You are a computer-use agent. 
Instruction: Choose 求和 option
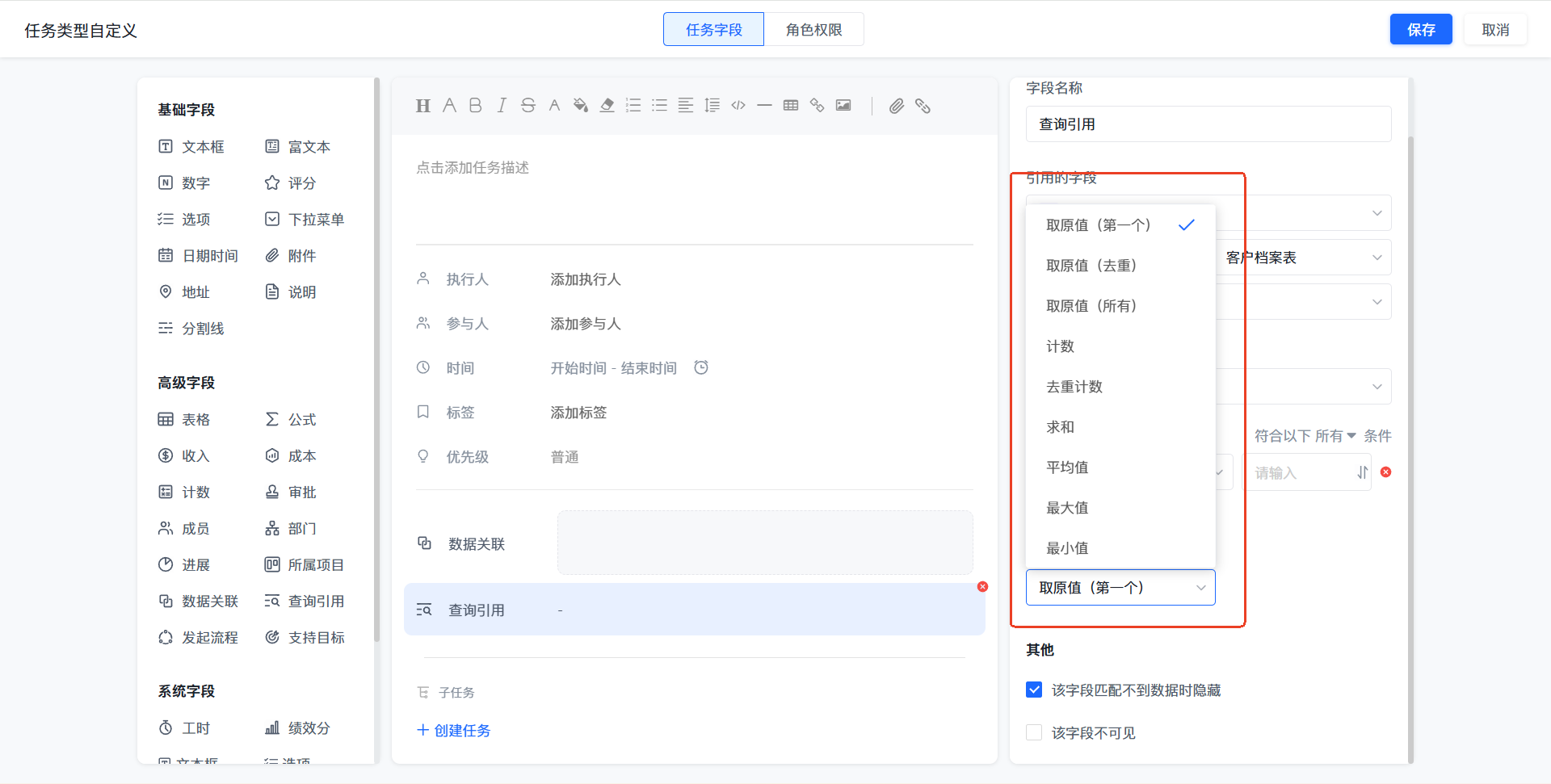[1120, 427]
